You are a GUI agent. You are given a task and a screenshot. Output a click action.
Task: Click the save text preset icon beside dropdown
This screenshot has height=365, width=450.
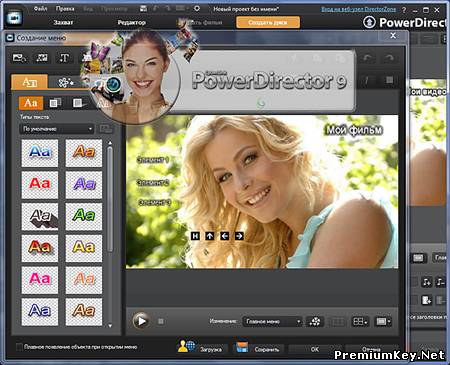106,129
